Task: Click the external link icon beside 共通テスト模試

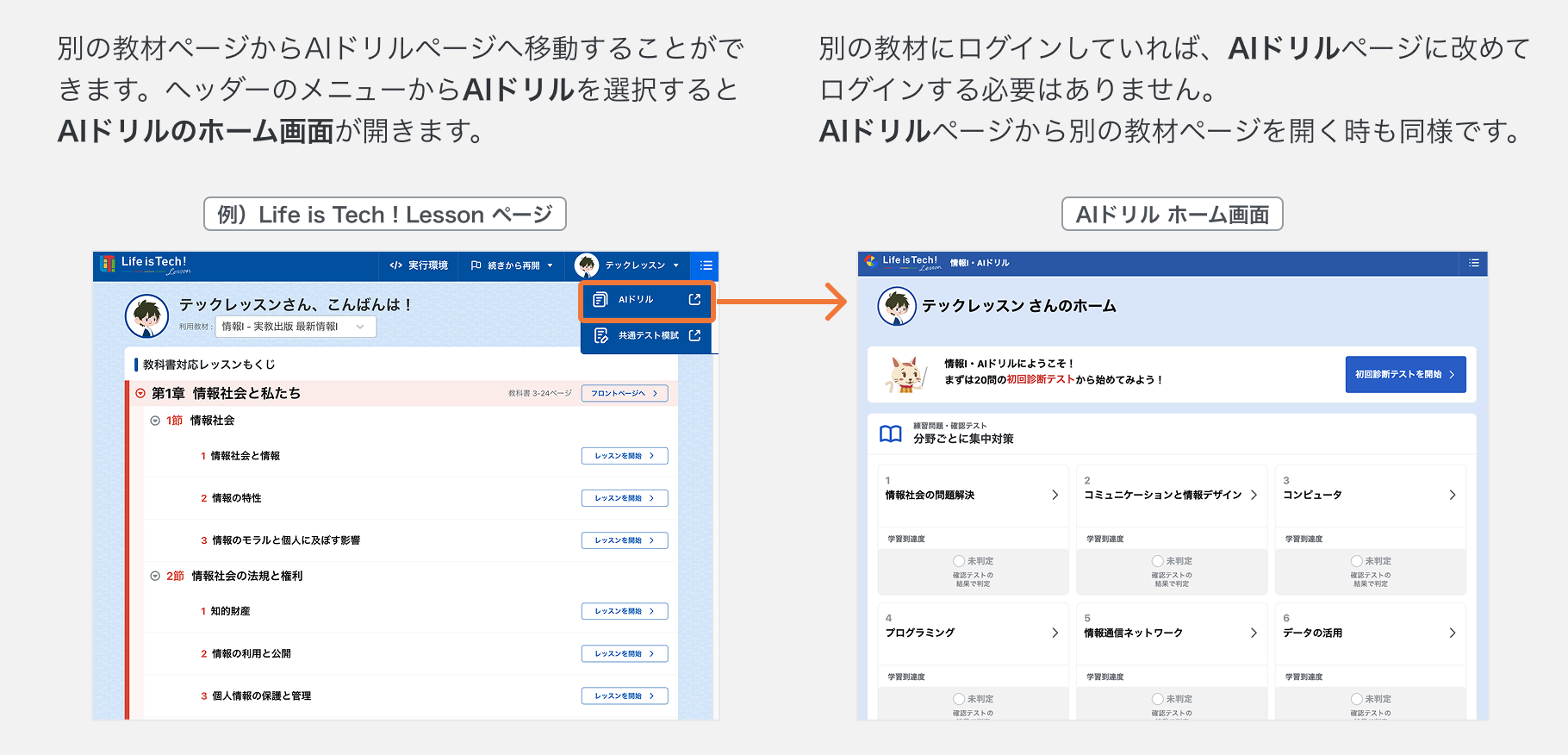Action: 694,335
